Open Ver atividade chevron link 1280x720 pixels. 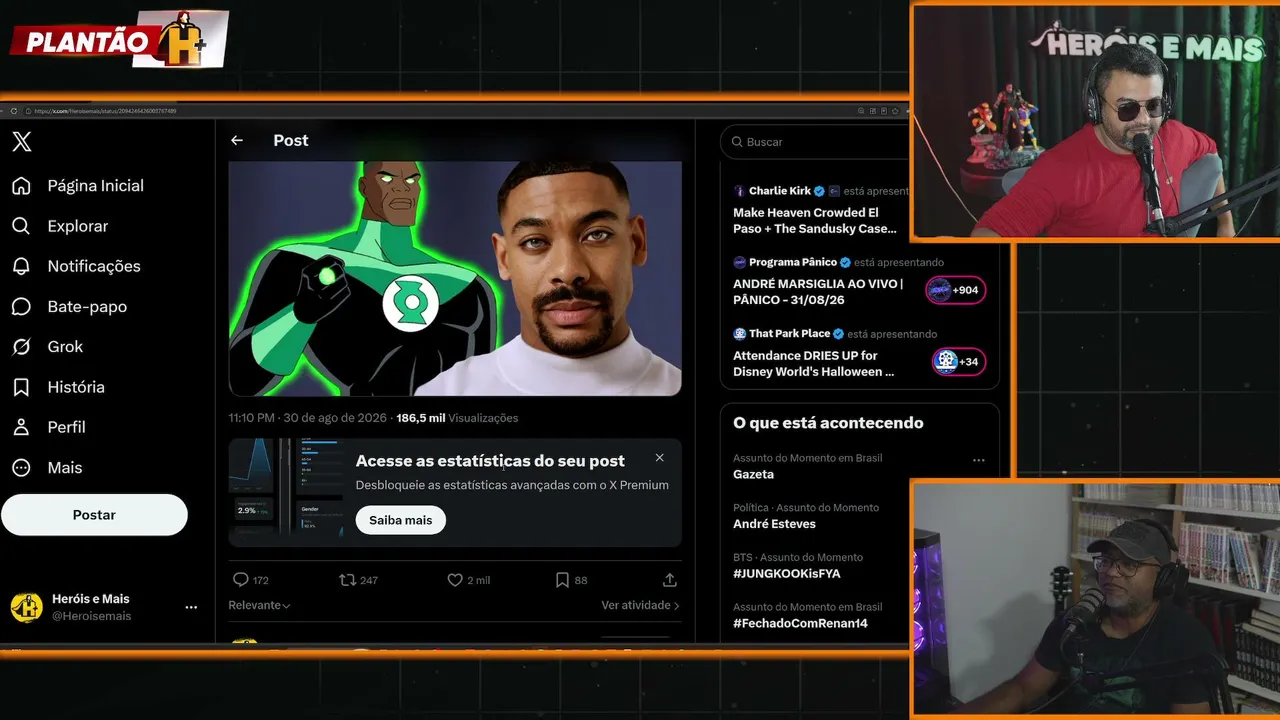pos(640,605)
